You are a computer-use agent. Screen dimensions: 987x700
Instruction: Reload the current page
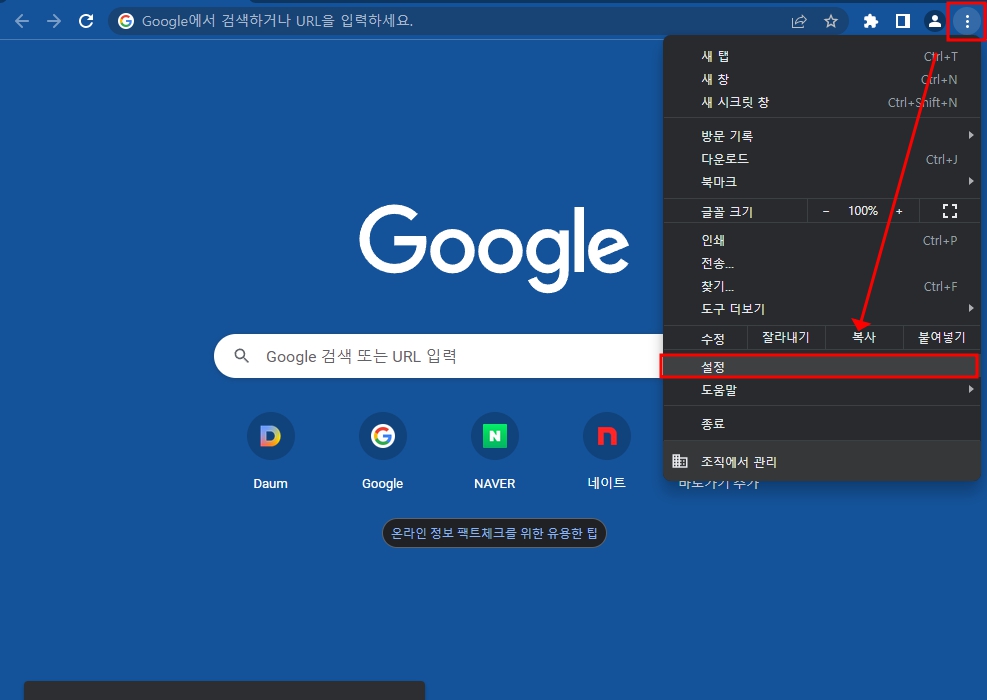click(x=86, y=21)
